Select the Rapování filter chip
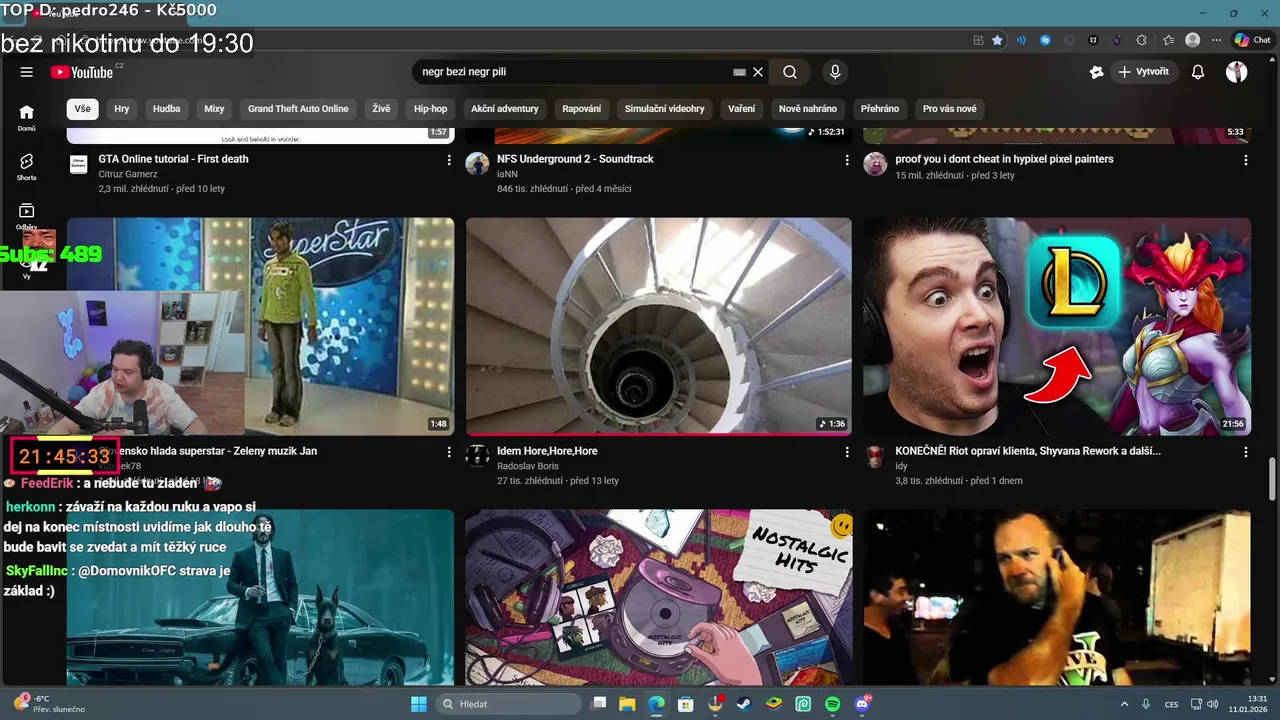 tap(582, 109)
